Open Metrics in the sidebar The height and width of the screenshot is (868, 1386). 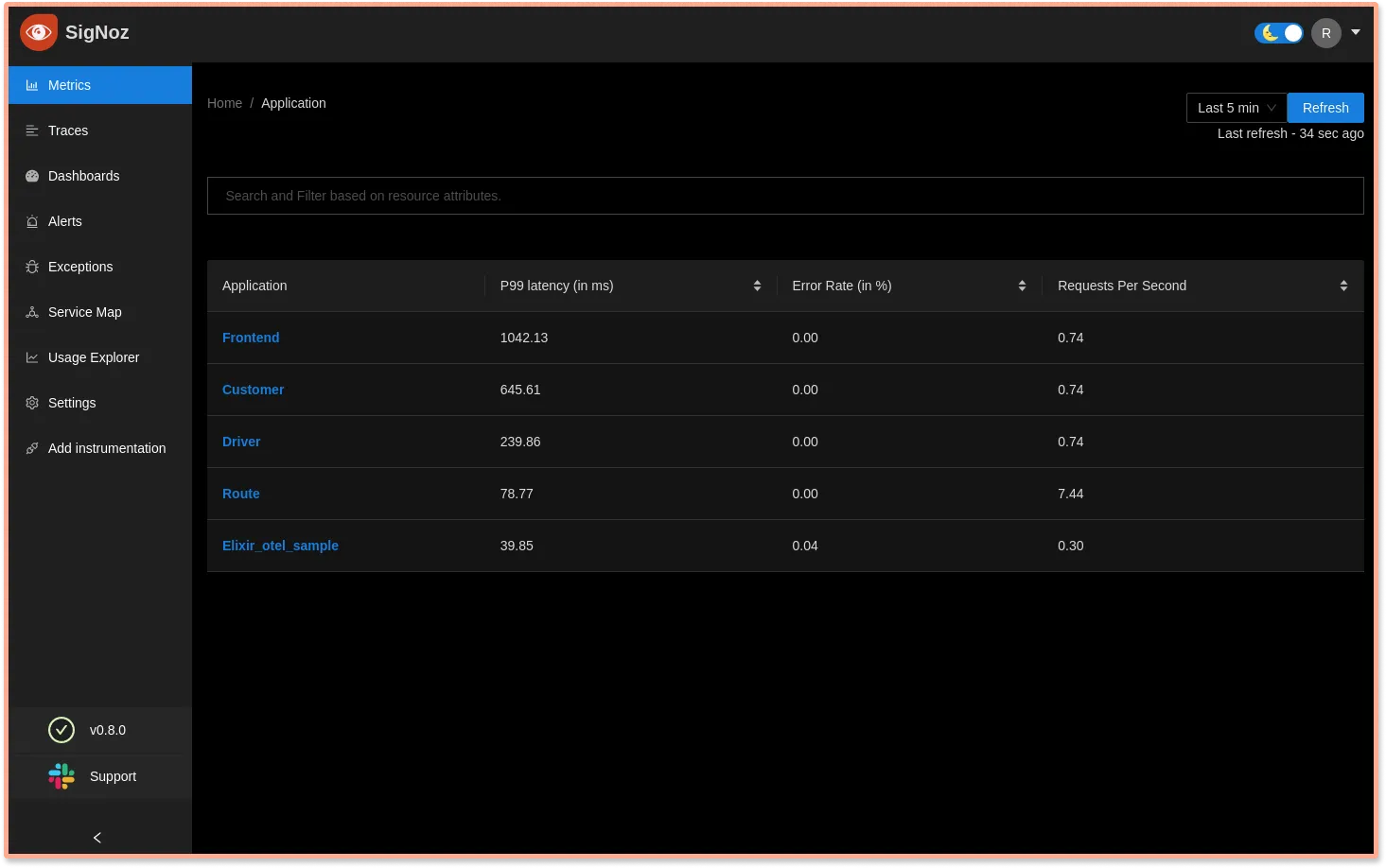coord(100,85)
